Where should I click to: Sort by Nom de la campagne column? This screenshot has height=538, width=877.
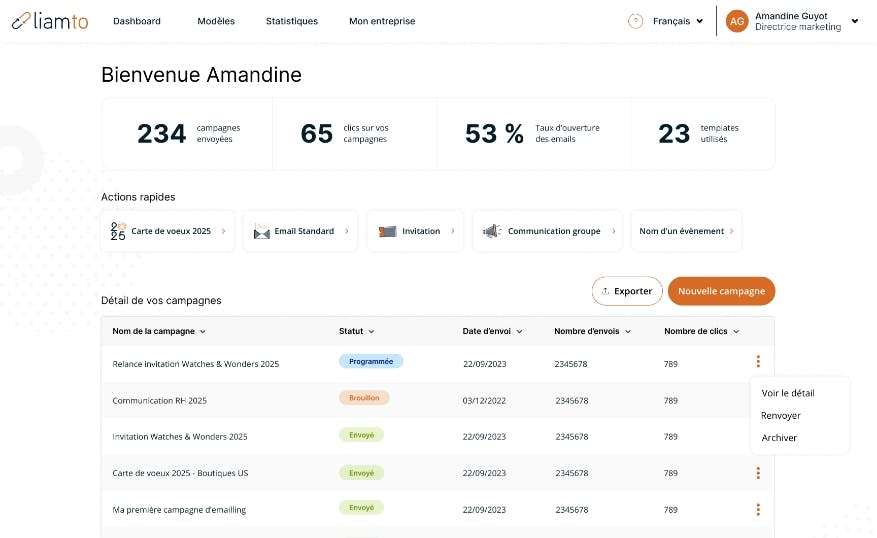[x=159, y=331]
